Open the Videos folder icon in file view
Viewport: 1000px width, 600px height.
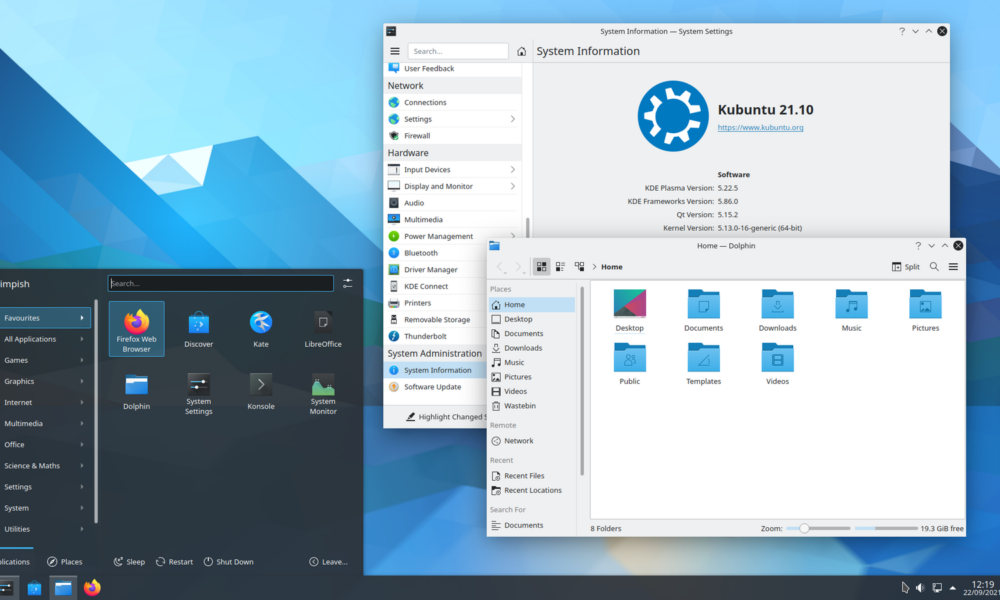pos(777,363)
